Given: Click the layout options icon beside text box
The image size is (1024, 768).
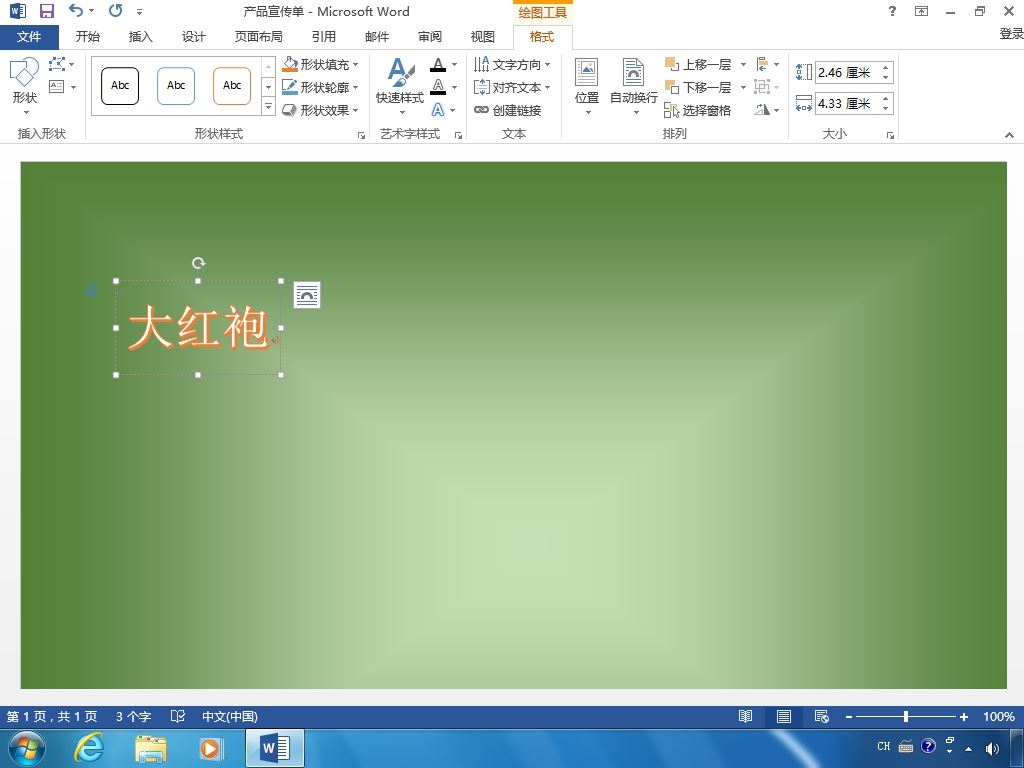Looking at the screenshot, I should [x=307, y=295].
